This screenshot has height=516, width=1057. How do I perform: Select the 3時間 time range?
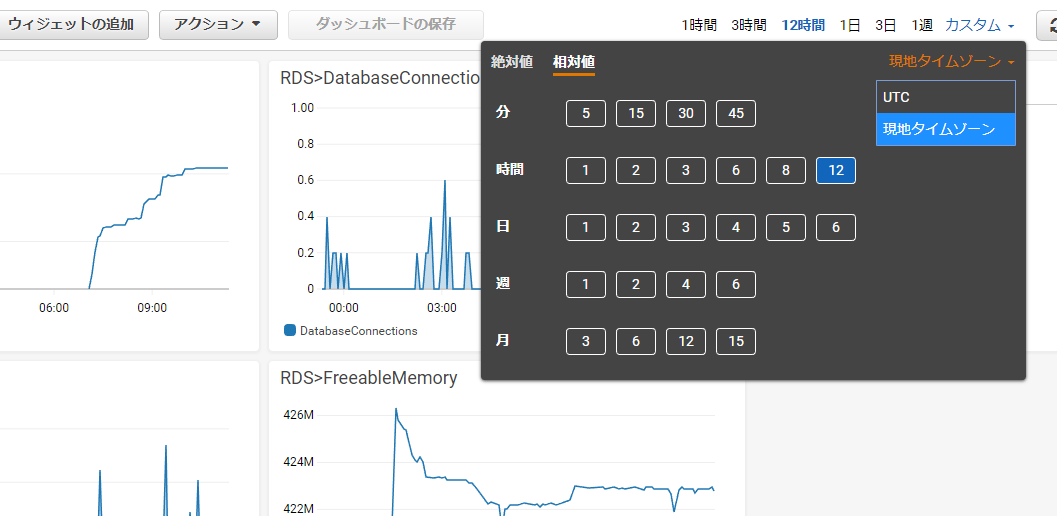[748, 26]
